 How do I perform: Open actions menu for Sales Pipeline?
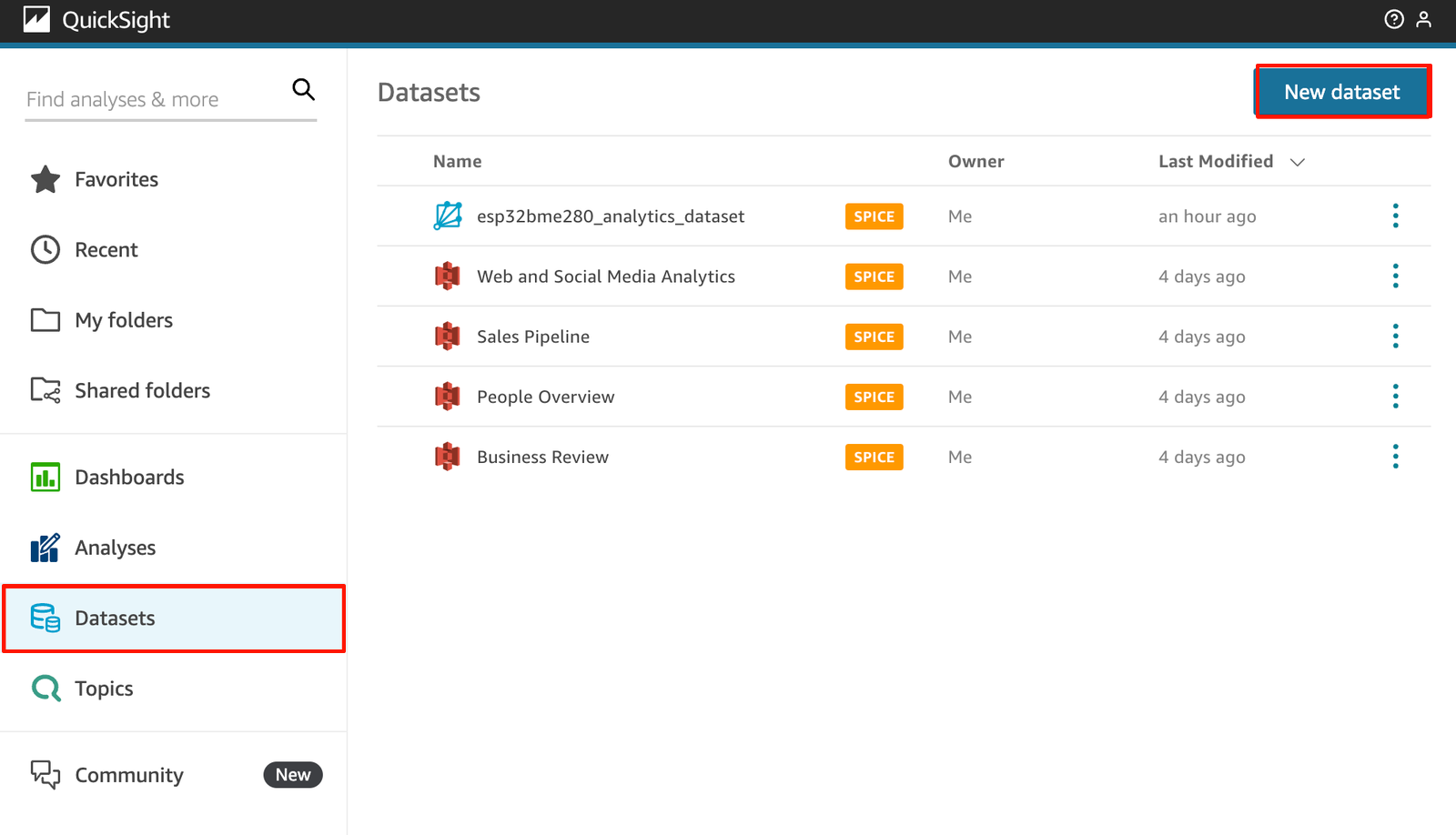(1395, 336)
